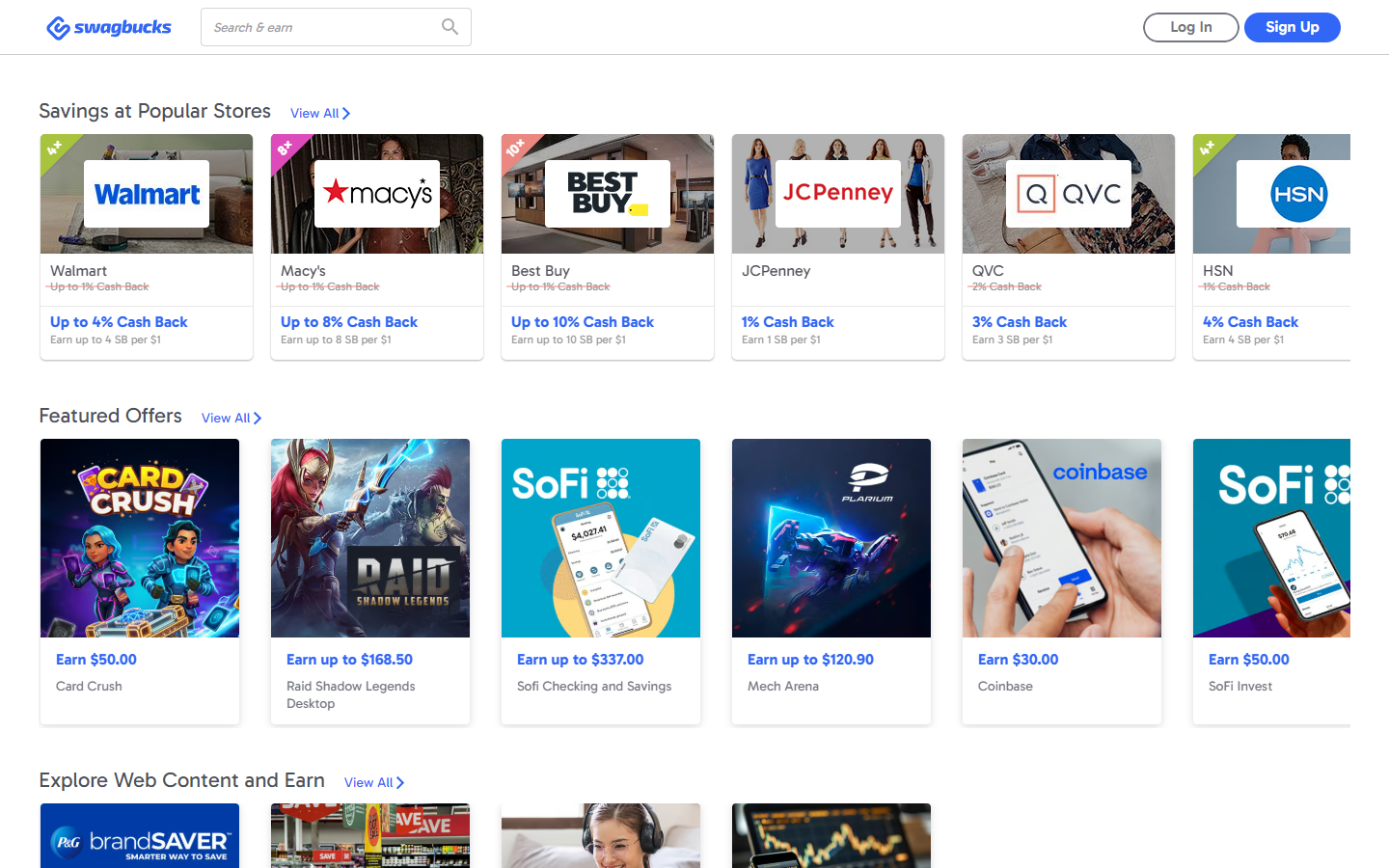Open the grocery store SAVE content card
The width and height of the screenshot is (1389, 868).
(x=370, y=835)
